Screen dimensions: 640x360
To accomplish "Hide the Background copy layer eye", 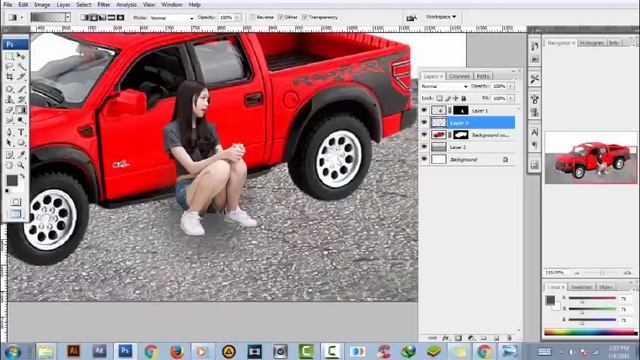I will (424, 135).
